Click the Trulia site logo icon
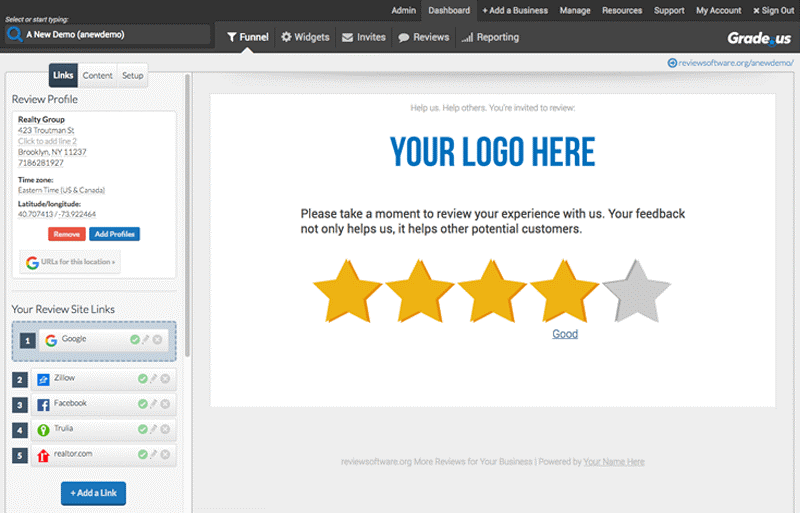 43,430
